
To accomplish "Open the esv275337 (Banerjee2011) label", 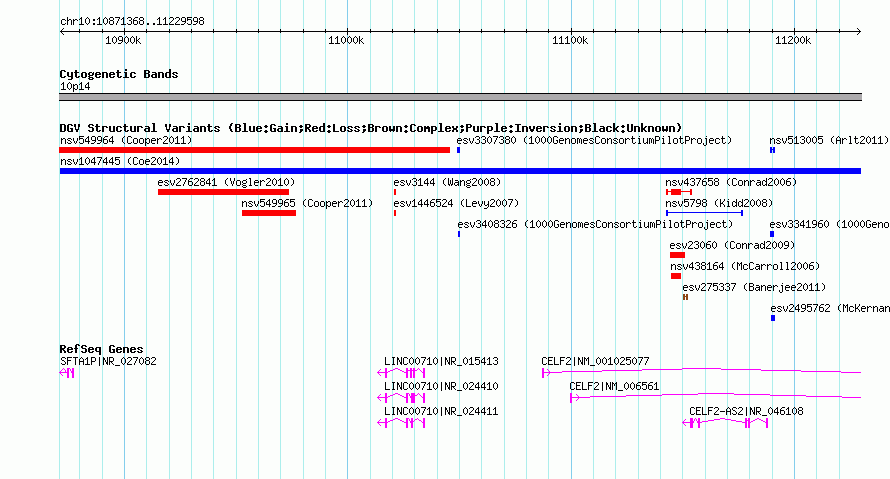I will (x=754, y=287).
